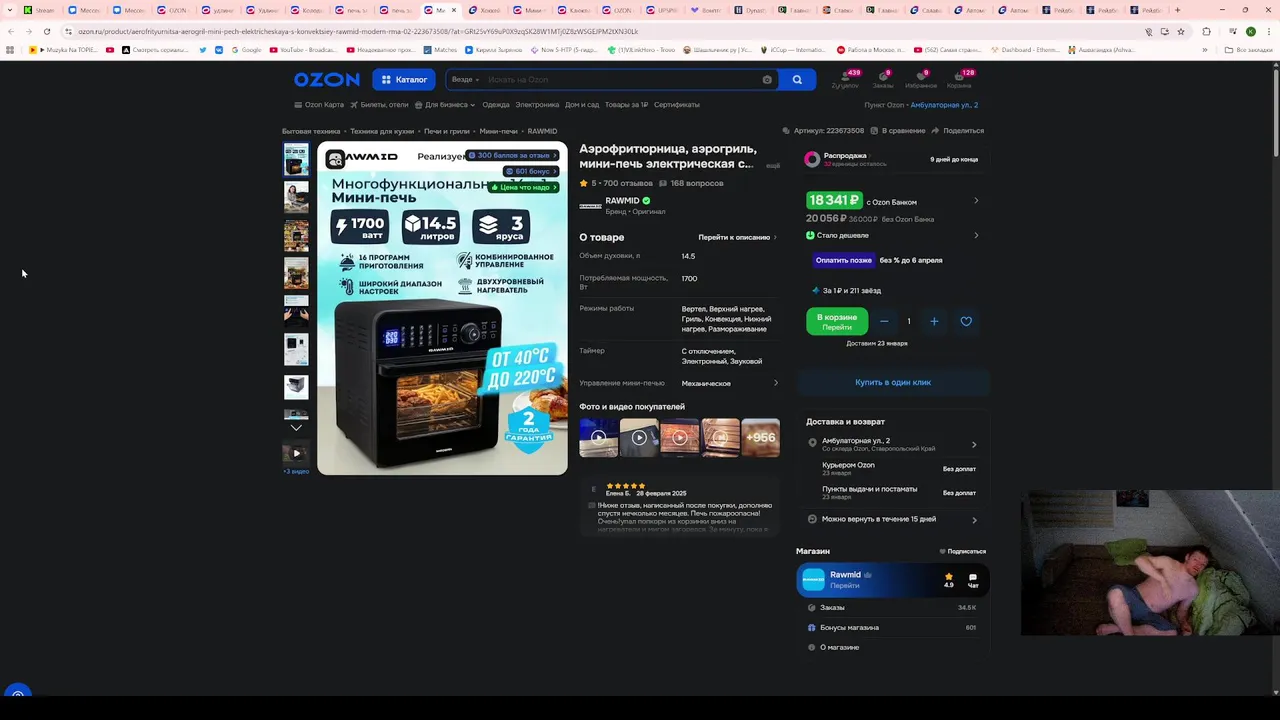The width and height of the screenshot is (1280, 720).
Task: Go to the Дом и сад section
Action: pos(582,105)
